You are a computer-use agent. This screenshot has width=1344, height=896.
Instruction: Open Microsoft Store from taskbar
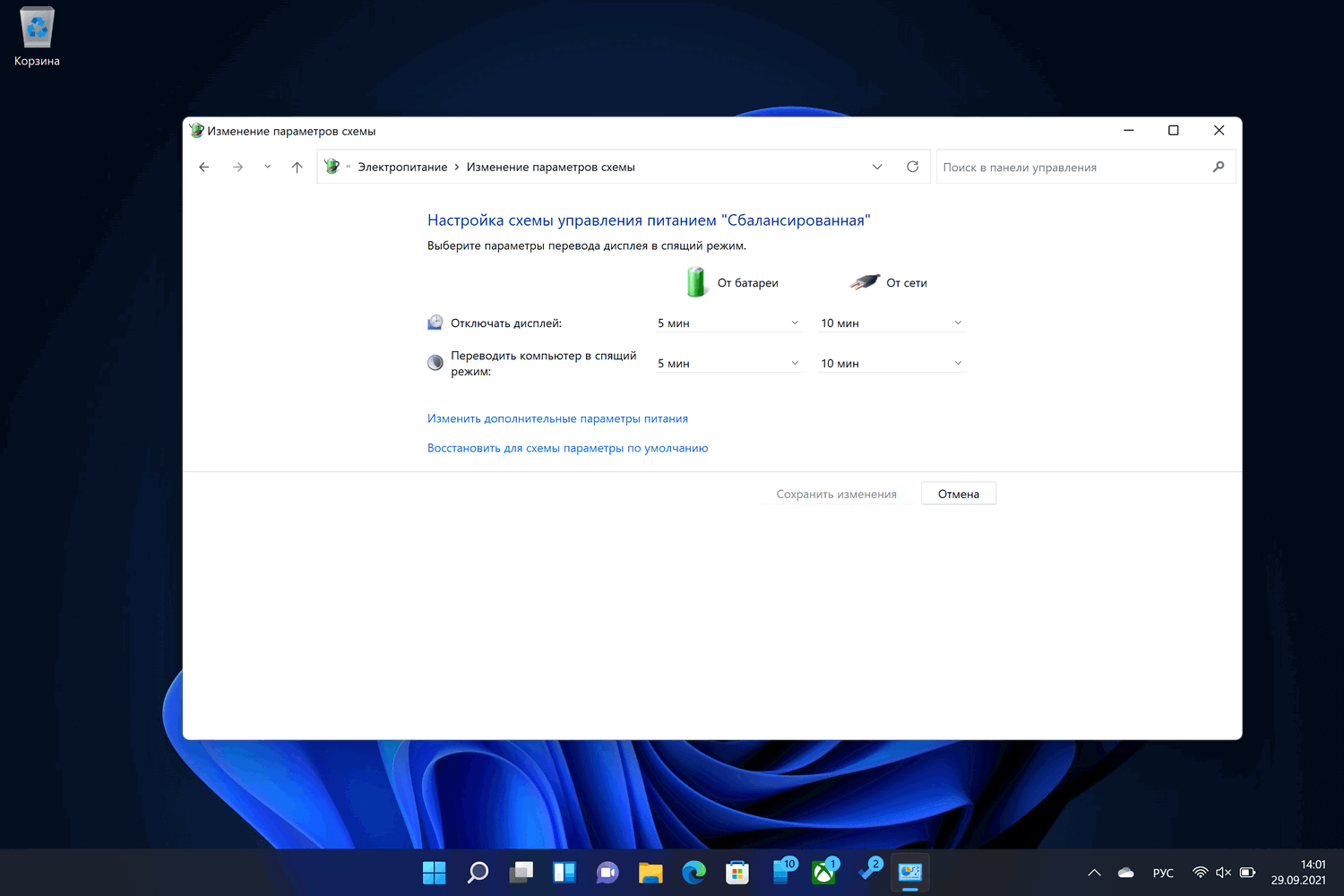[x=737, y=872]
